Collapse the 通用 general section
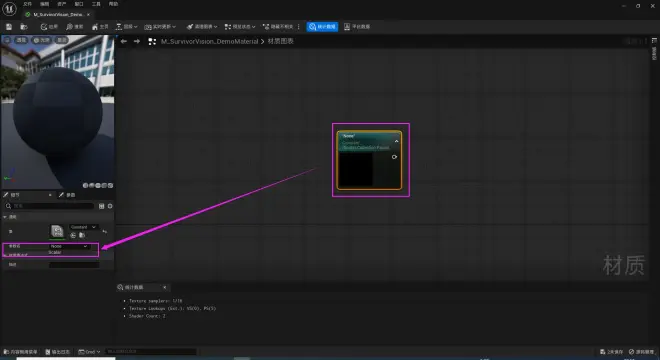Screen dimensions: 660x360 pos(5,217)
